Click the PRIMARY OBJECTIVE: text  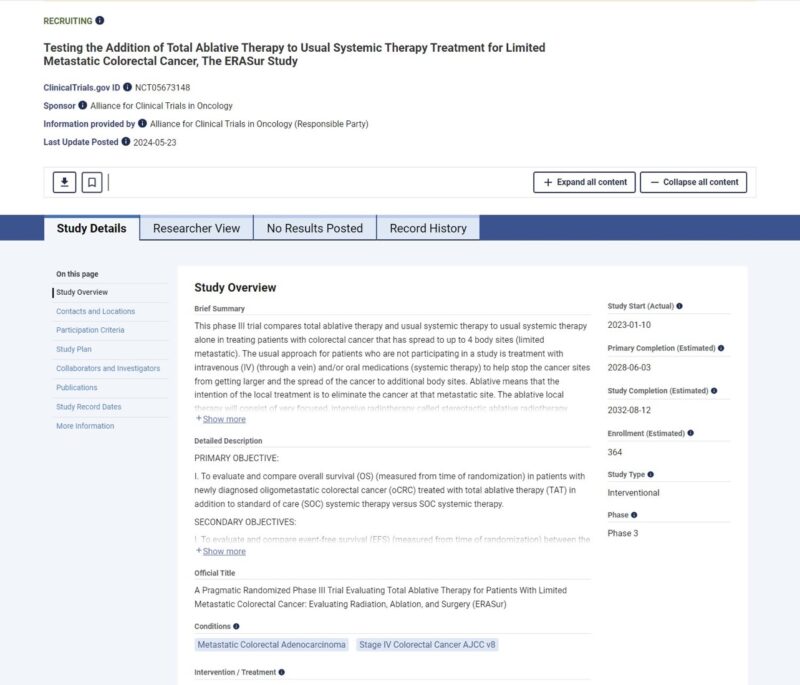click(236, 458)
